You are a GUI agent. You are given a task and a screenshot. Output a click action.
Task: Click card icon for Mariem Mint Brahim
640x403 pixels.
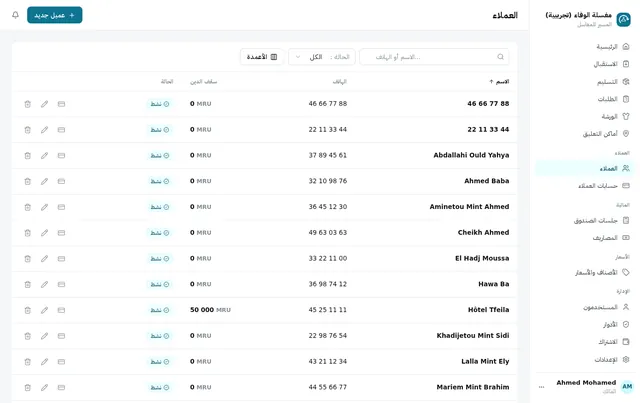61,387
